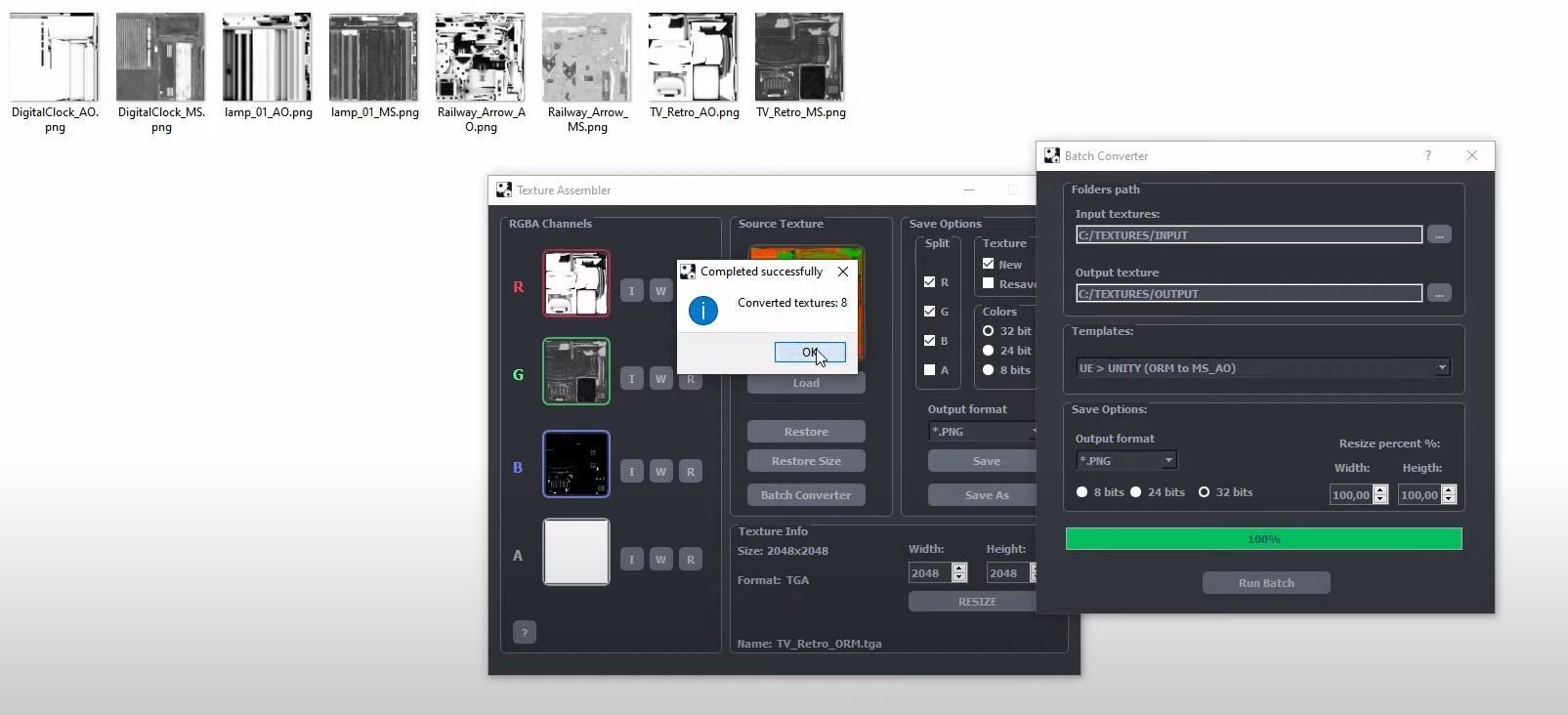Click the R button for B channel
Image resolution: width=1568 pixels, height=715 pixels.
click(x=690, y=471)
